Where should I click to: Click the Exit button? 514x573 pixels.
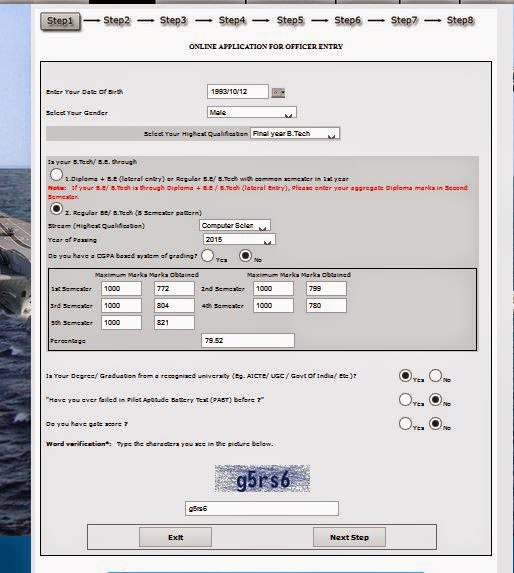click(175, 537)
